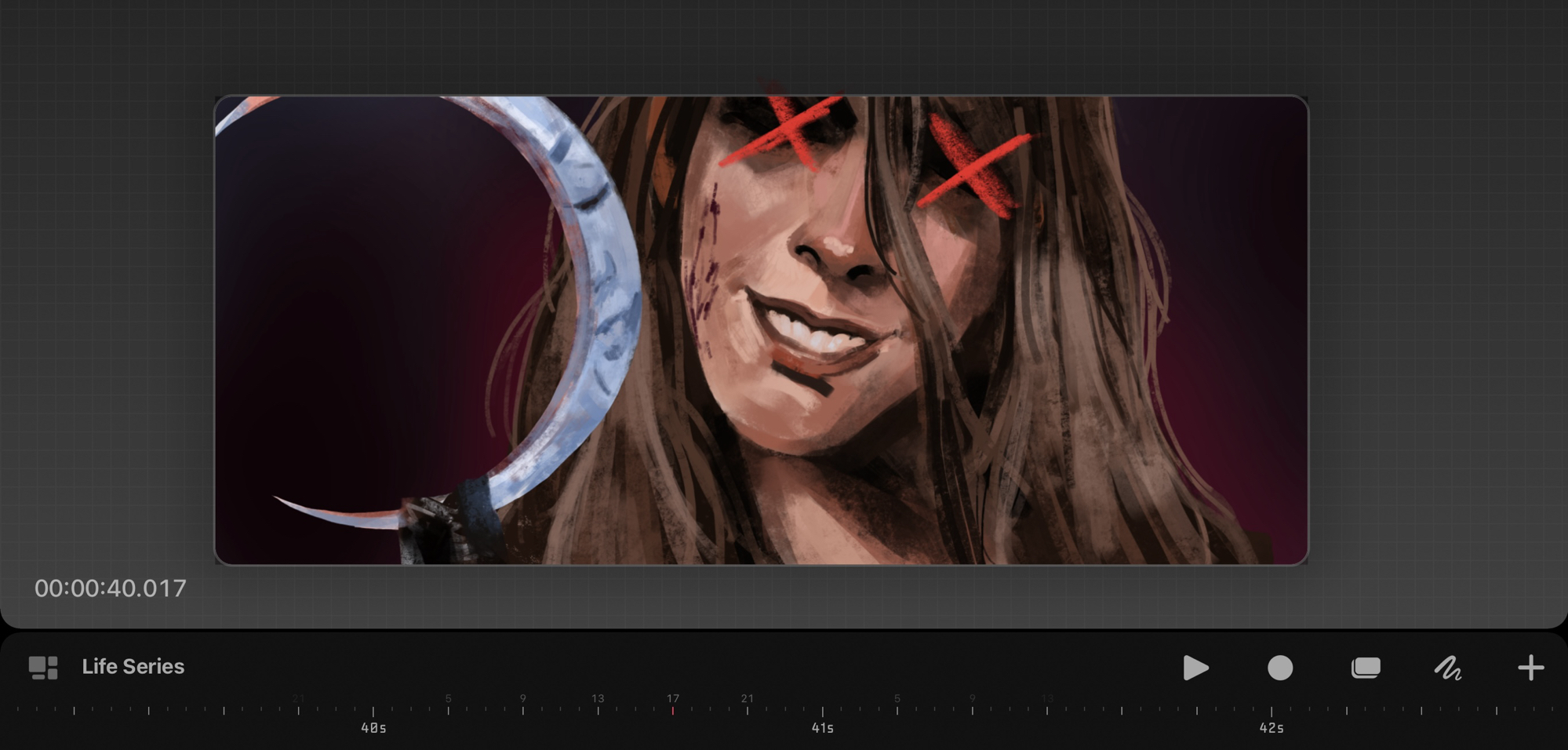Viewport: 1568px width, 750px height.
Task: Click the red playhead tick at frame 17
Action: 673,709
